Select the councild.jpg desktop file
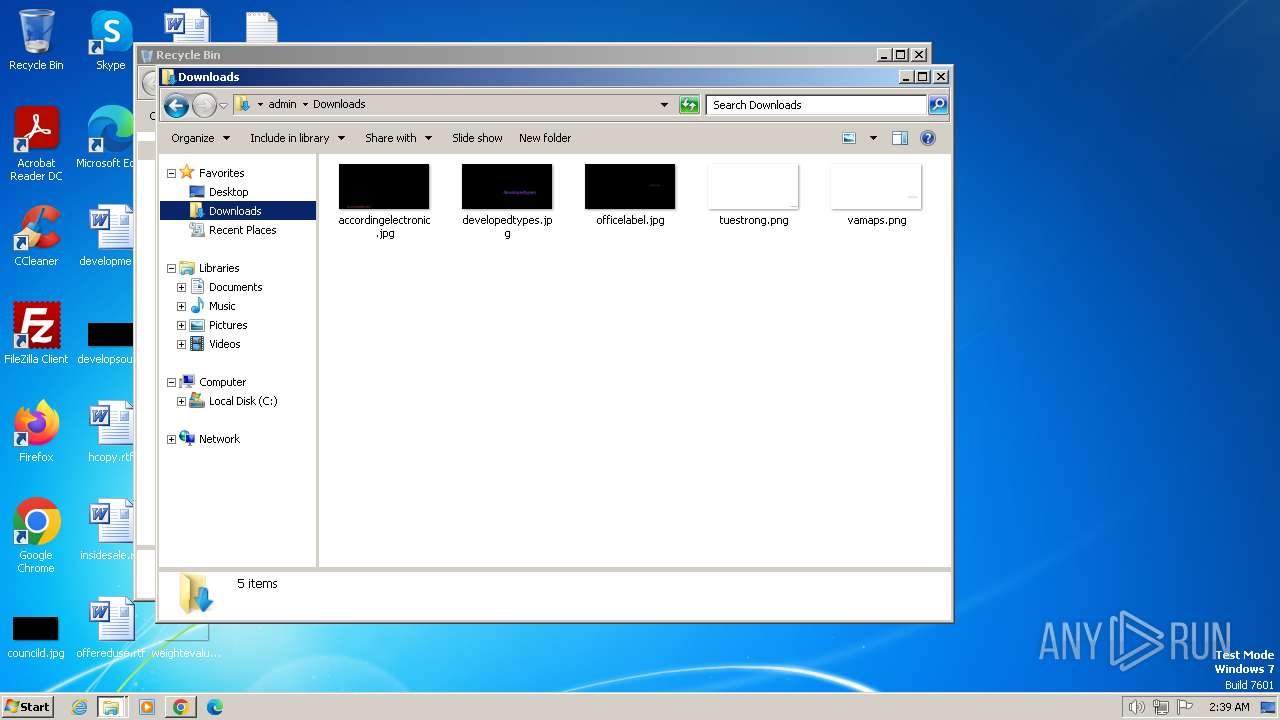 [36, 636]
